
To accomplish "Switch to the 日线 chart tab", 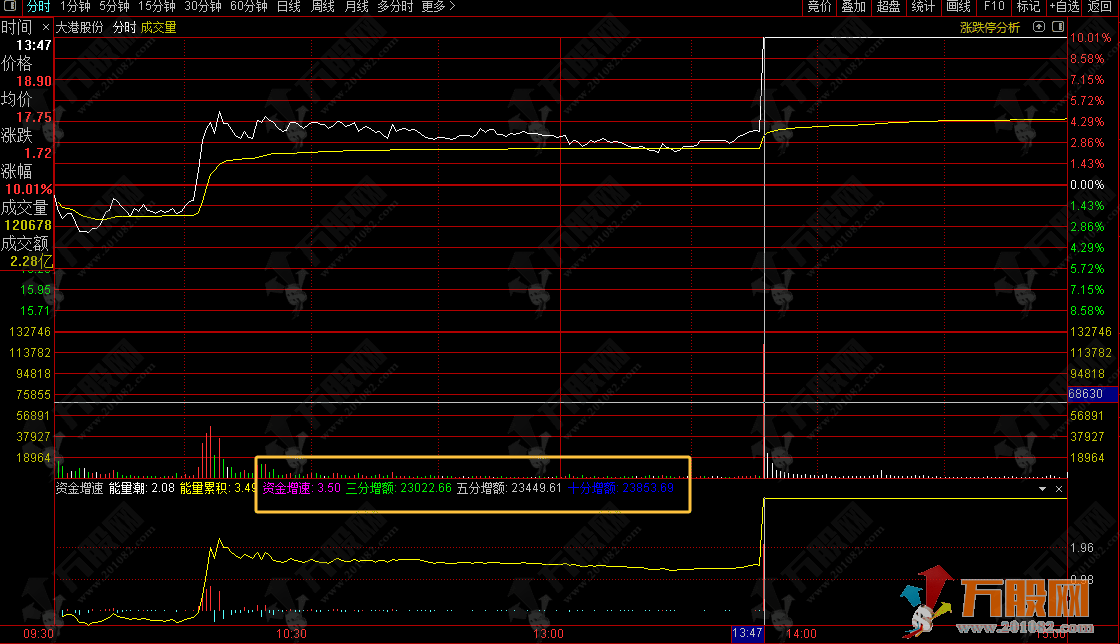I will tap(288, 7).
